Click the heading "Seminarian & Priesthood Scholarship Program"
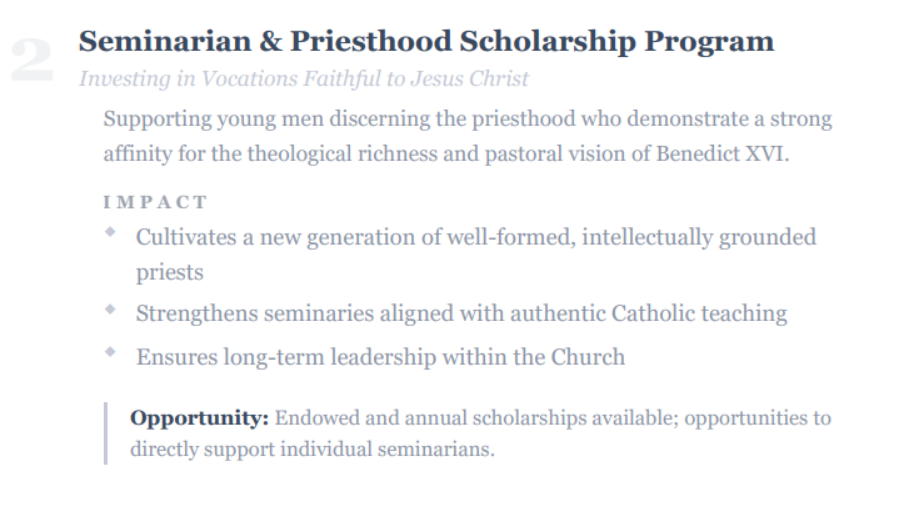Viewport: 901px width, 530px height. click(x=425, y=42)
